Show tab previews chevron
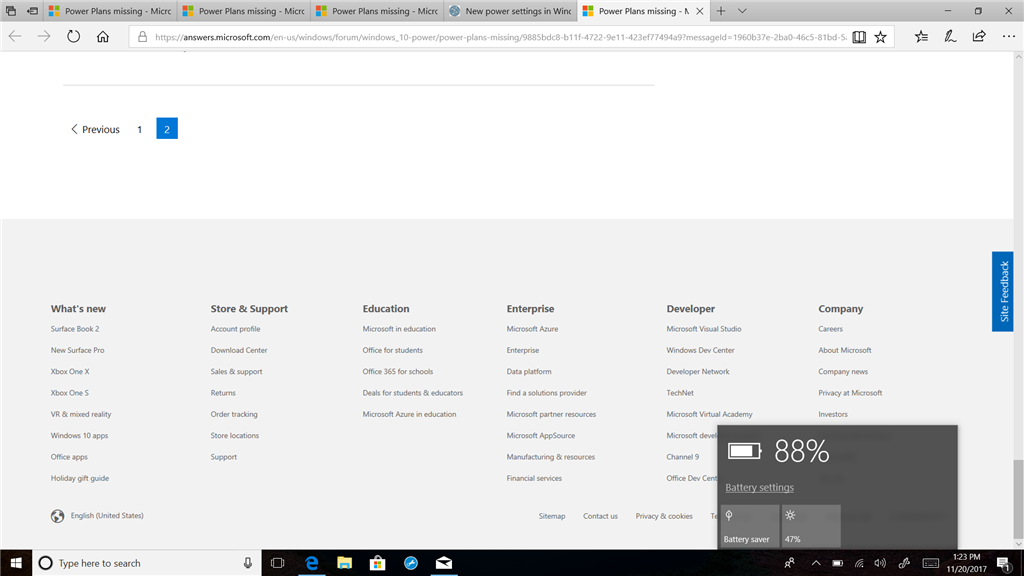 click(742, 11)
